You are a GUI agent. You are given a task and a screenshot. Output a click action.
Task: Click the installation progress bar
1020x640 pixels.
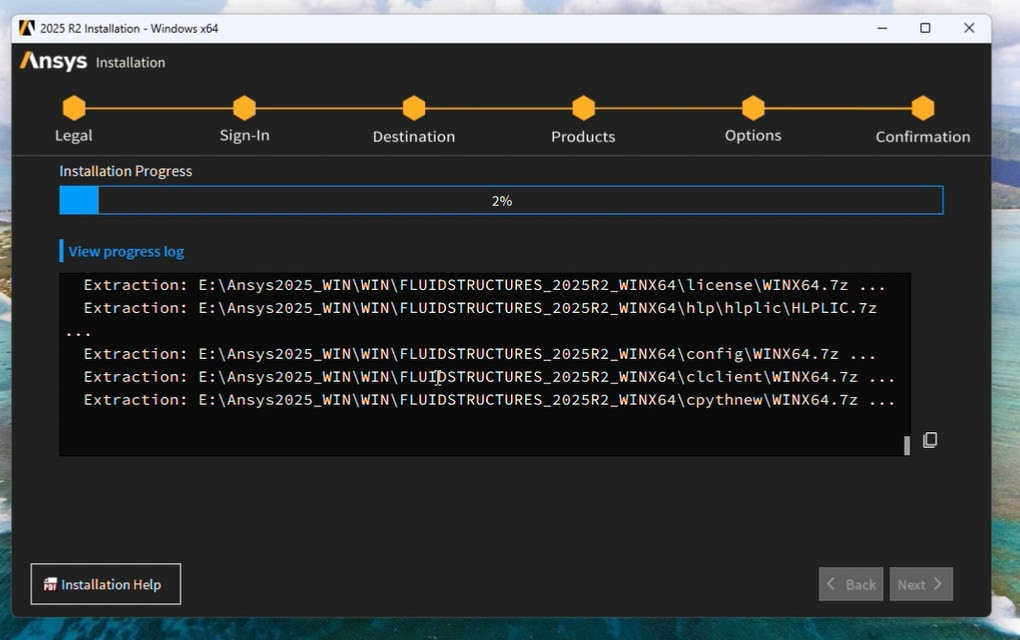(x=501, y=201)
